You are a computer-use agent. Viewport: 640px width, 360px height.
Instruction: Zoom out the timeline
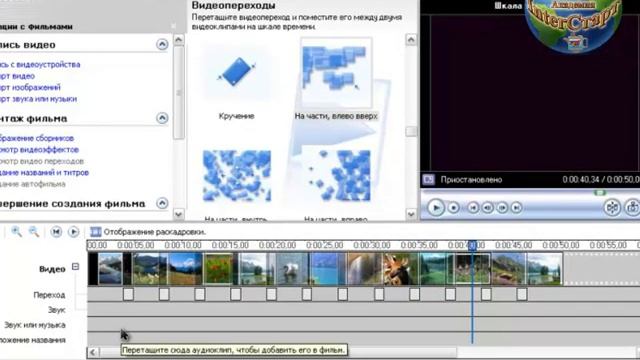click(34, 231)
